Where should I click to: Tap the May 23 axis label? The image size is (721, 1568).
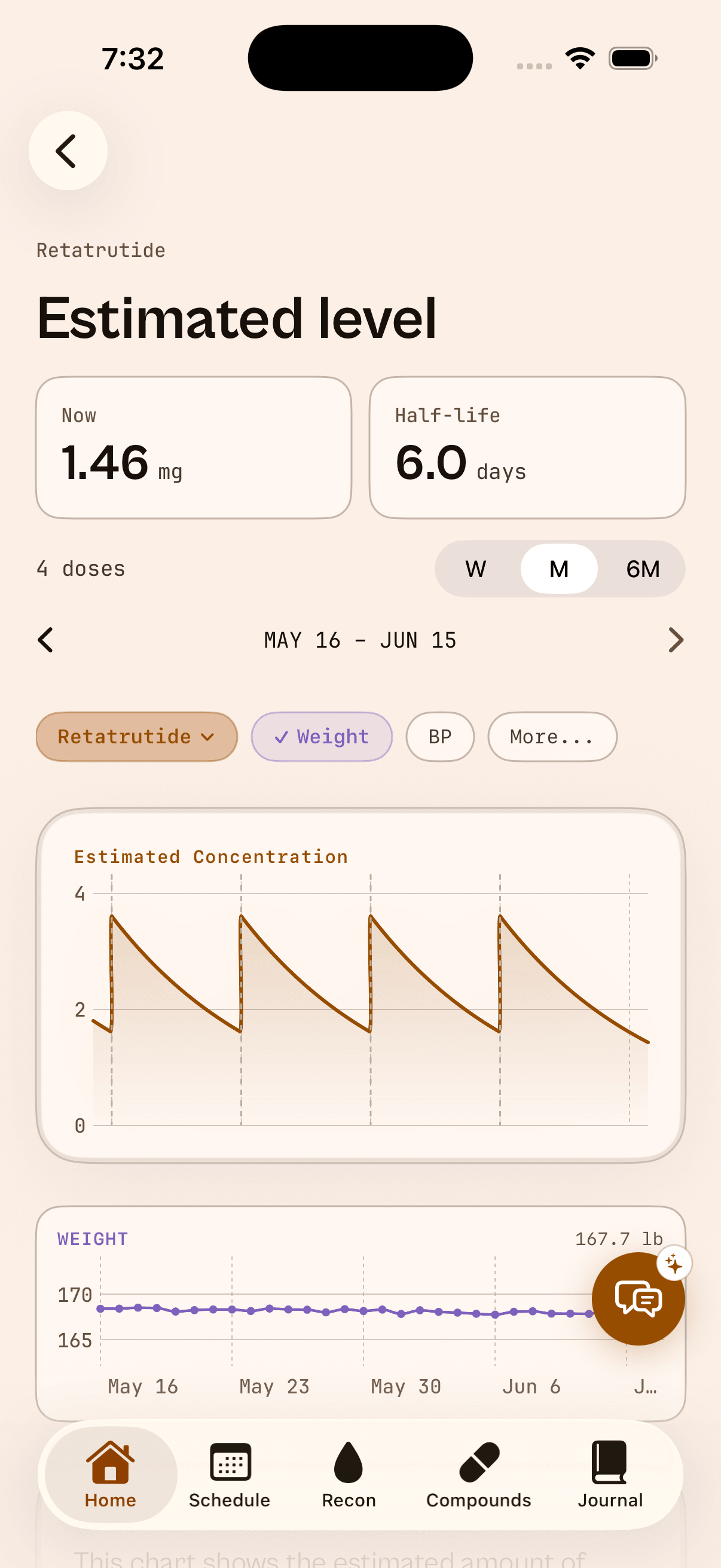click(x=274, y=1387)
